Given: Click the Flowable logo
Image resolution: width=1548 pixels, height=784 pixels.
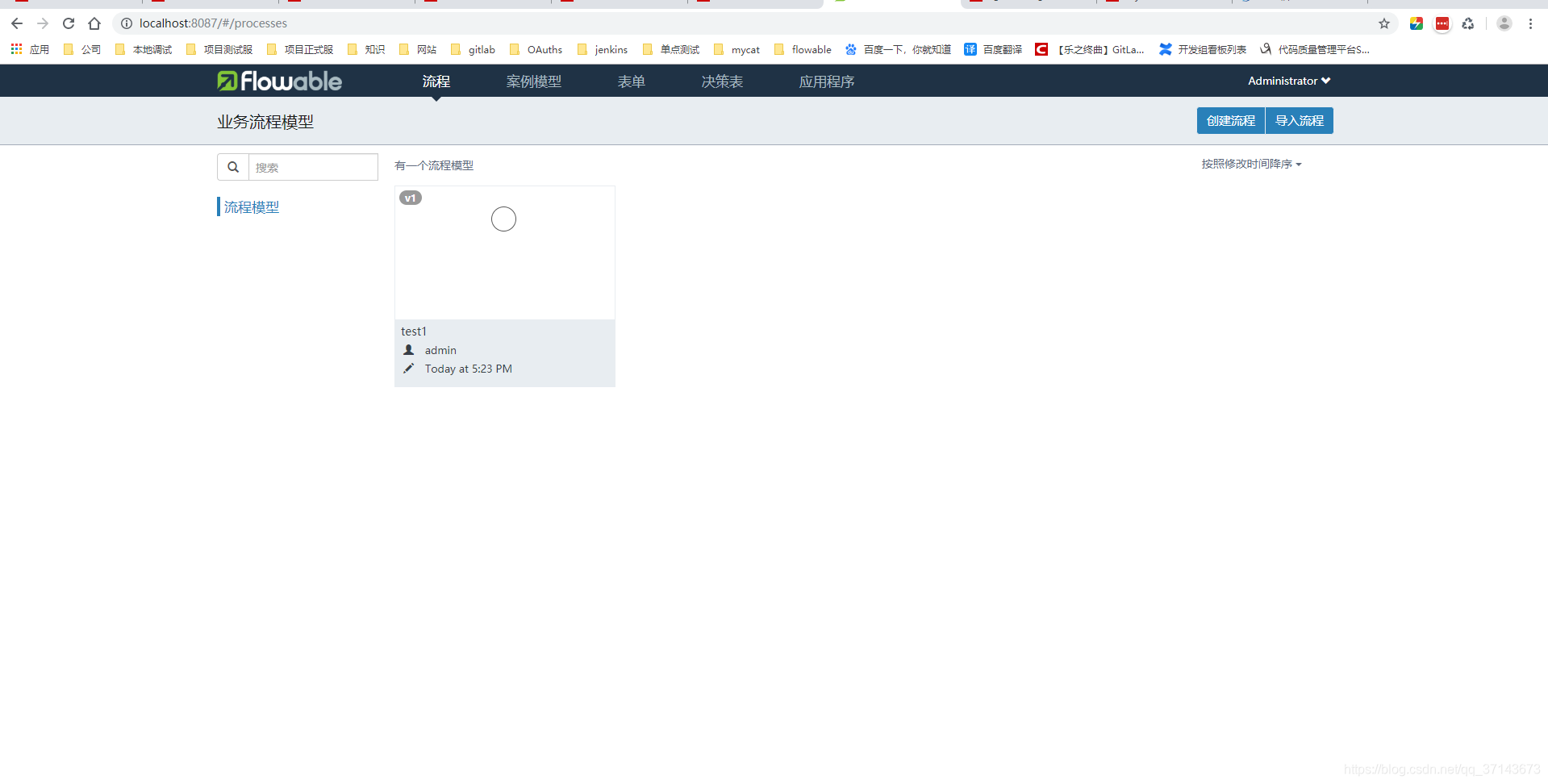Looking at the screenshot, I should click(x=279, y=81).
